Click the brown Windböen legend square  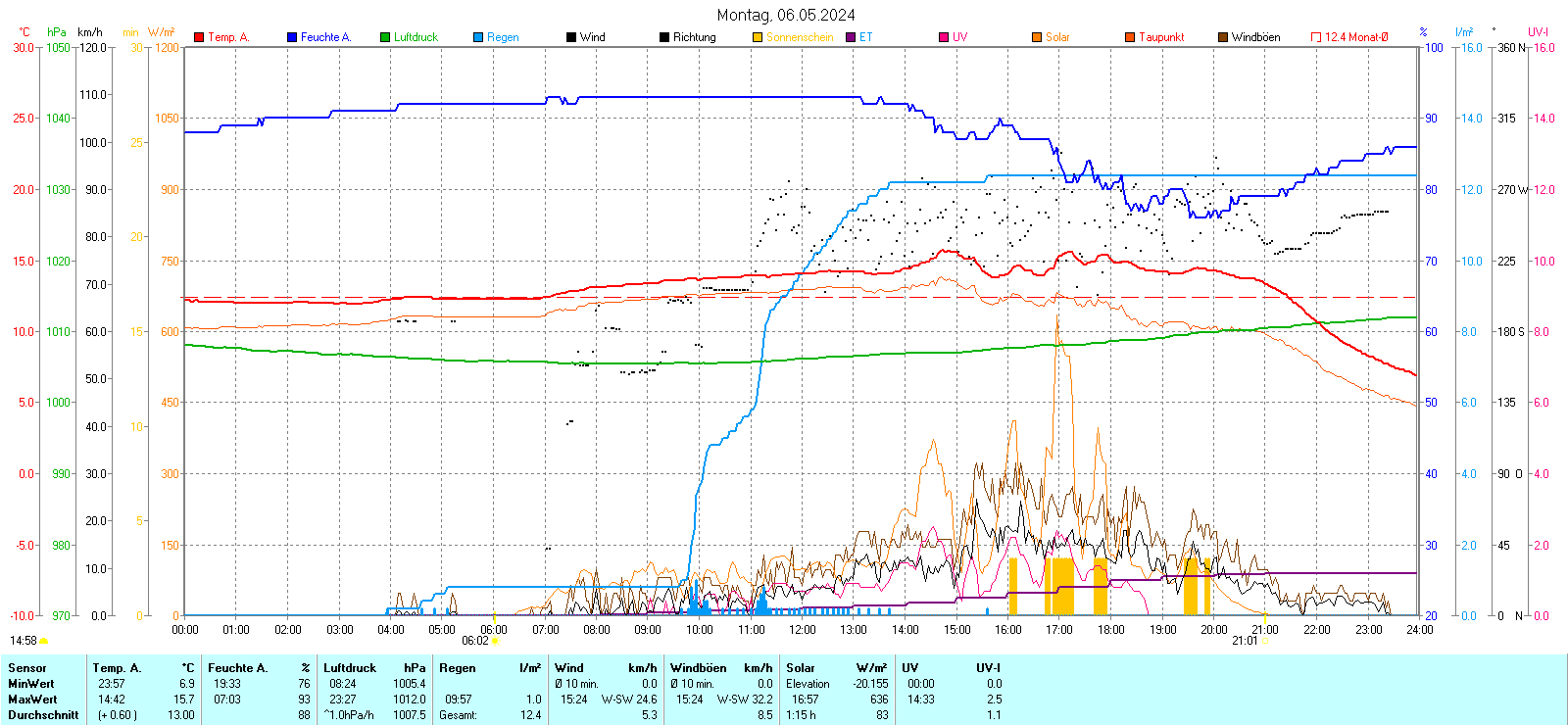click(x=1223, y=37)
